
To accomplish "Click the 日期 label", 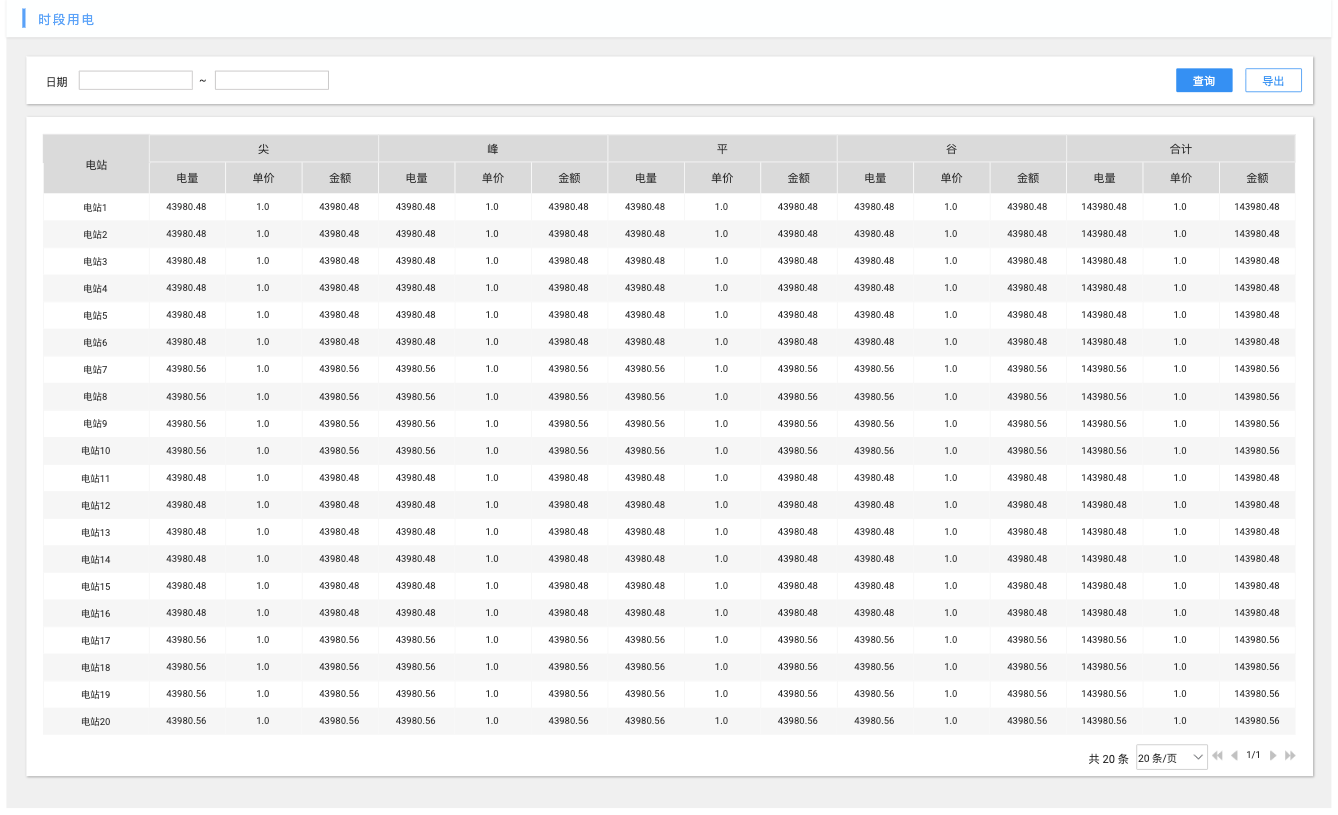I will coord(57,82).
